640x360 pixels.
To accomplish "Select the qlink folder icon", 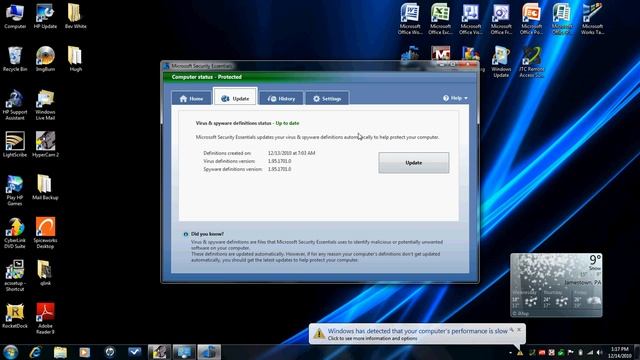I will coord(45,273).
